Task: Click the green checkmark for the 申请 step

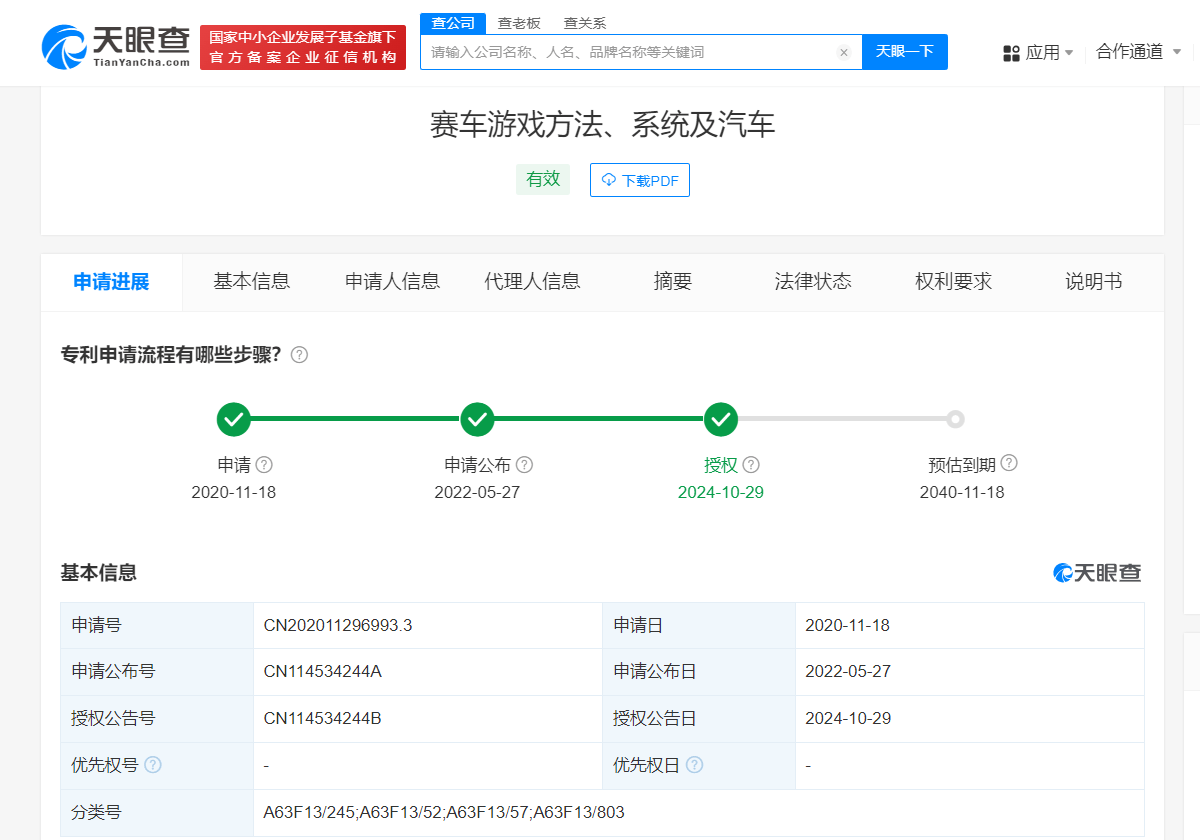Action: point(234,420)
